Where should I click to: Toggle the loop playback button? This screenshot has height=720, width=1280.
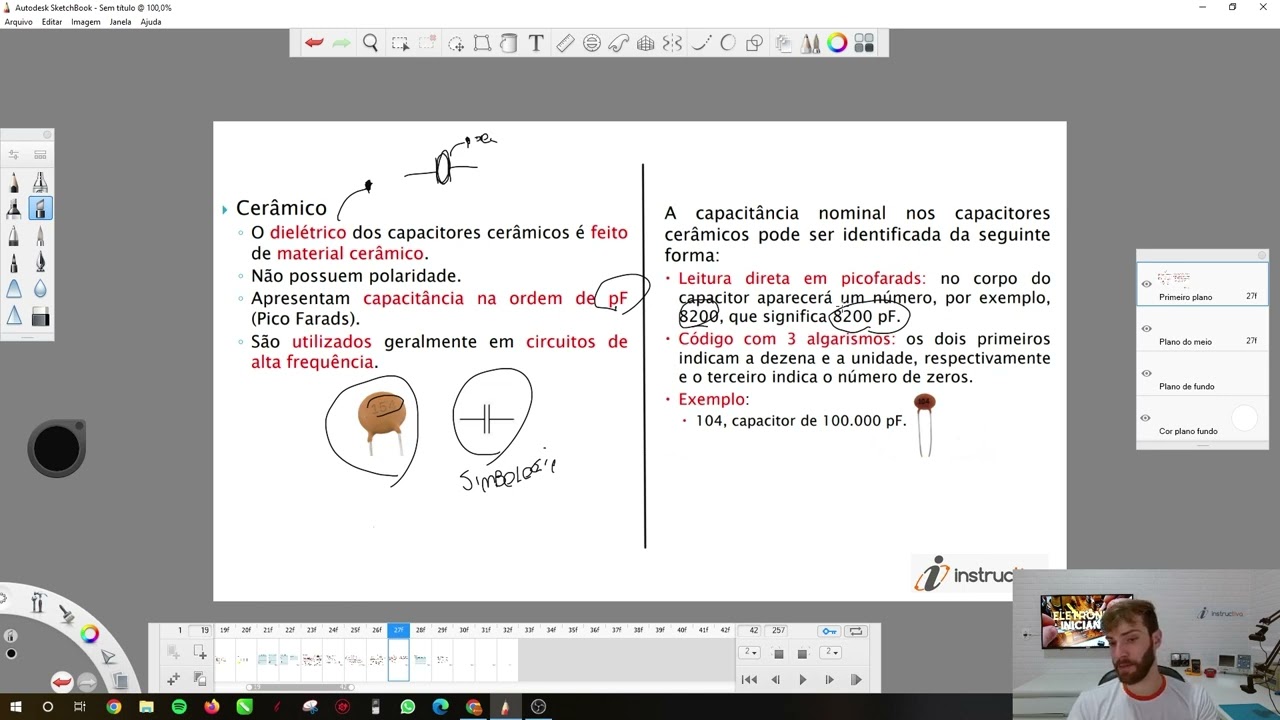coord(856,631)
